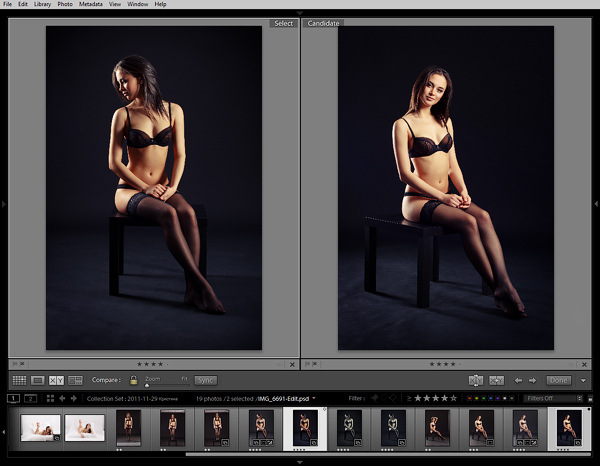Click the filmstrip header grid shortcut icon

point(50,399)
